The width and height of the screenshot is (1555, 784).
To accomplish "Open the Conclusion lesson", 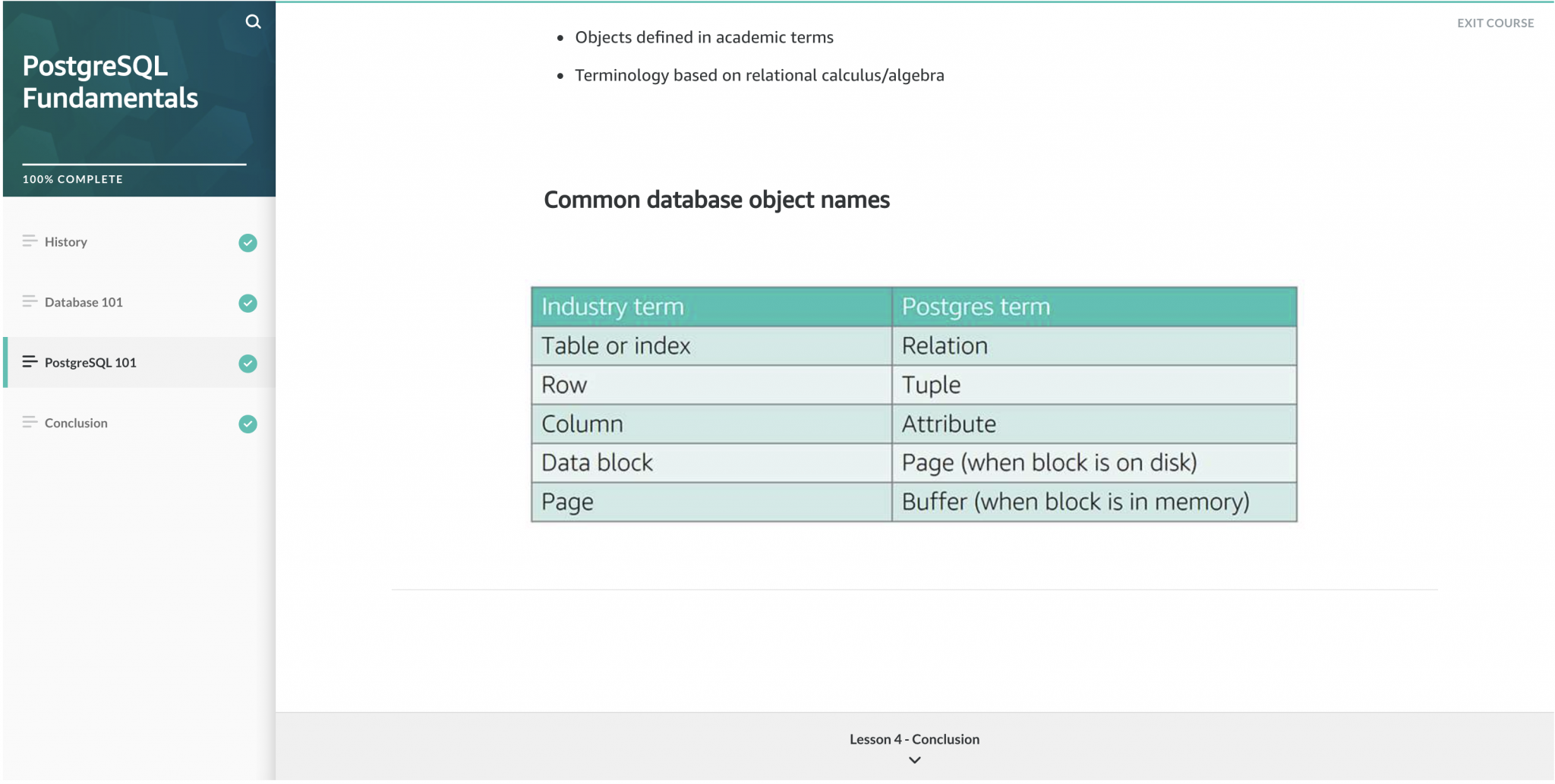I will [75, 423].
